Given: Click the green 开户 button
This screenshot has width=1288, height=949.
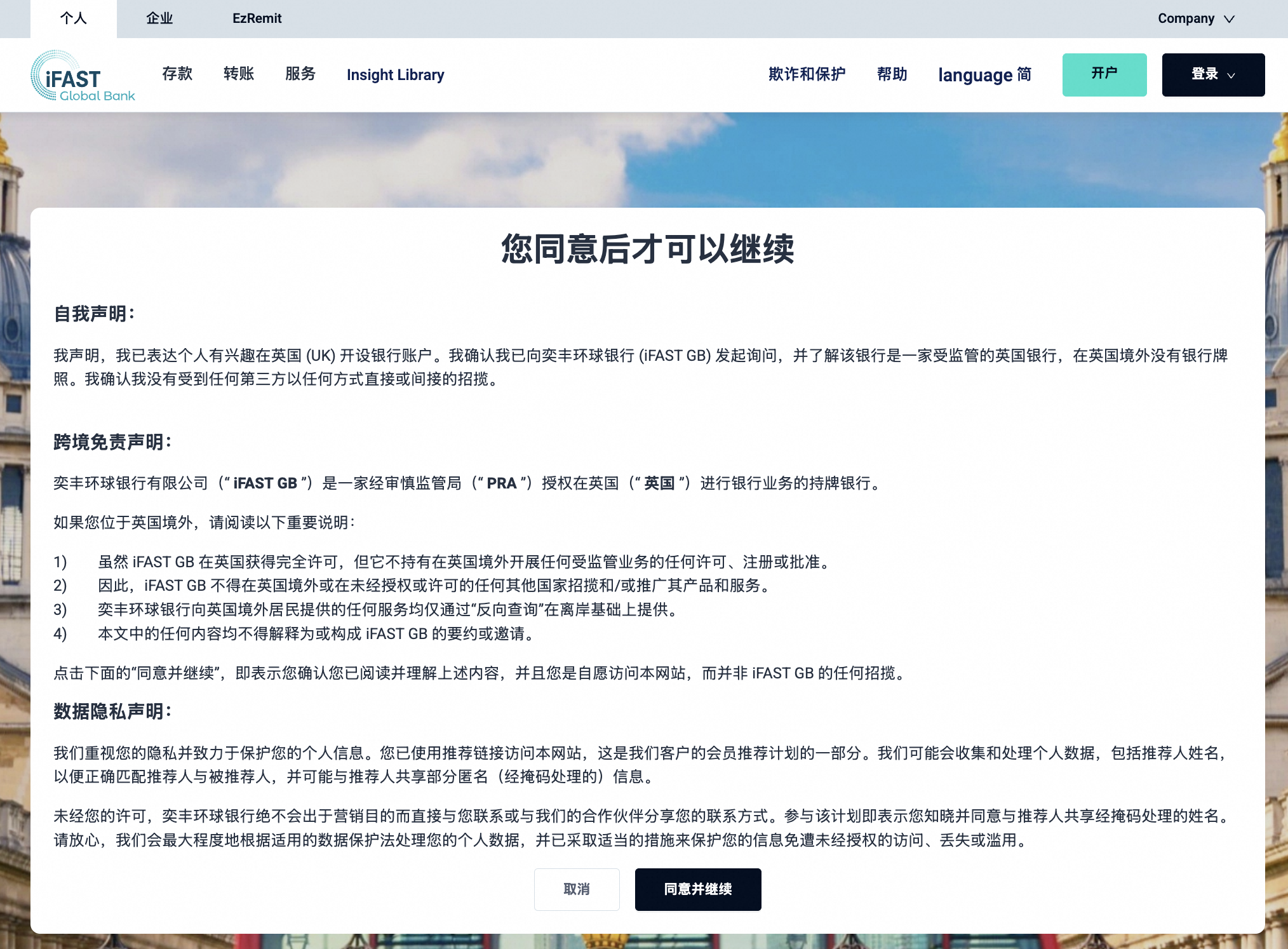Looking at the screenshot, I should tap(1104, 74).
